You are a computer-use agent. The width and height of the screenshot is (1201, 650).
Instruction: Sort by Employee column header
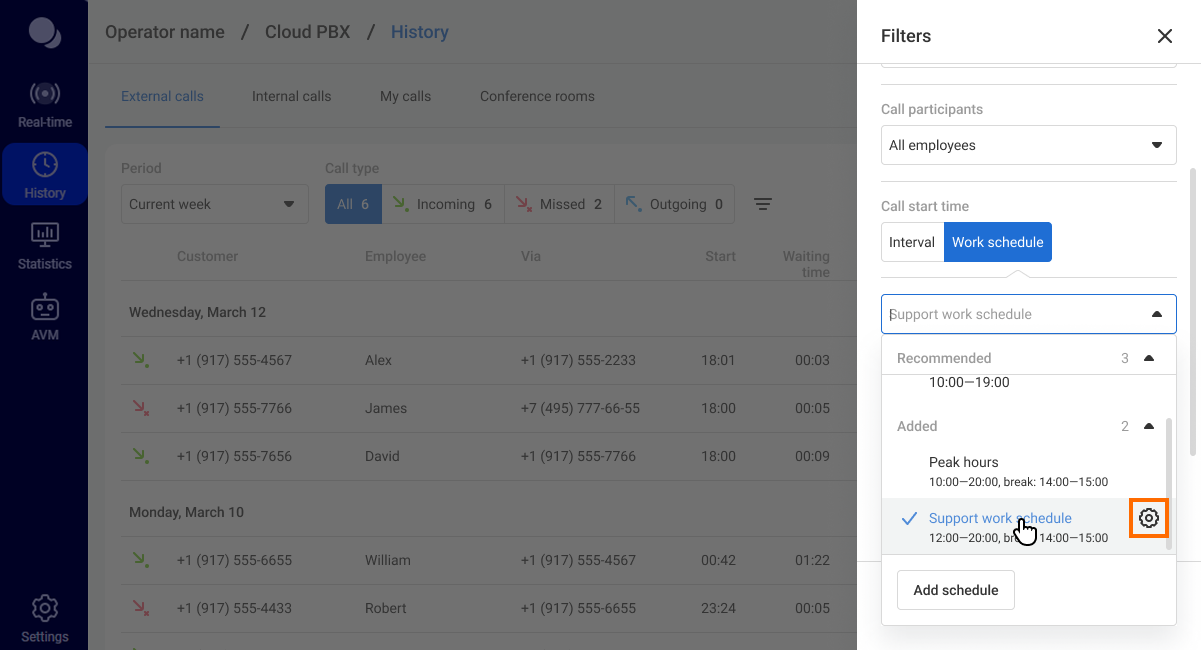click(x=395, y=256)
